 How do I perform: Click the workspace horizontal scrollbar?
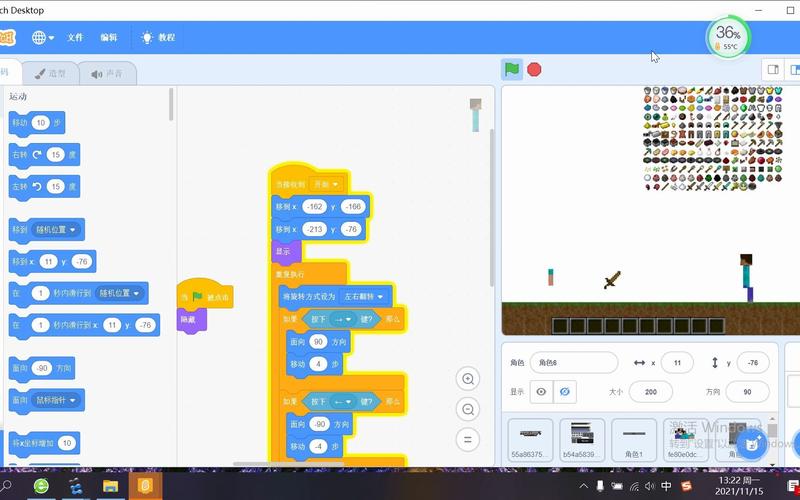(x=288, y=464)
